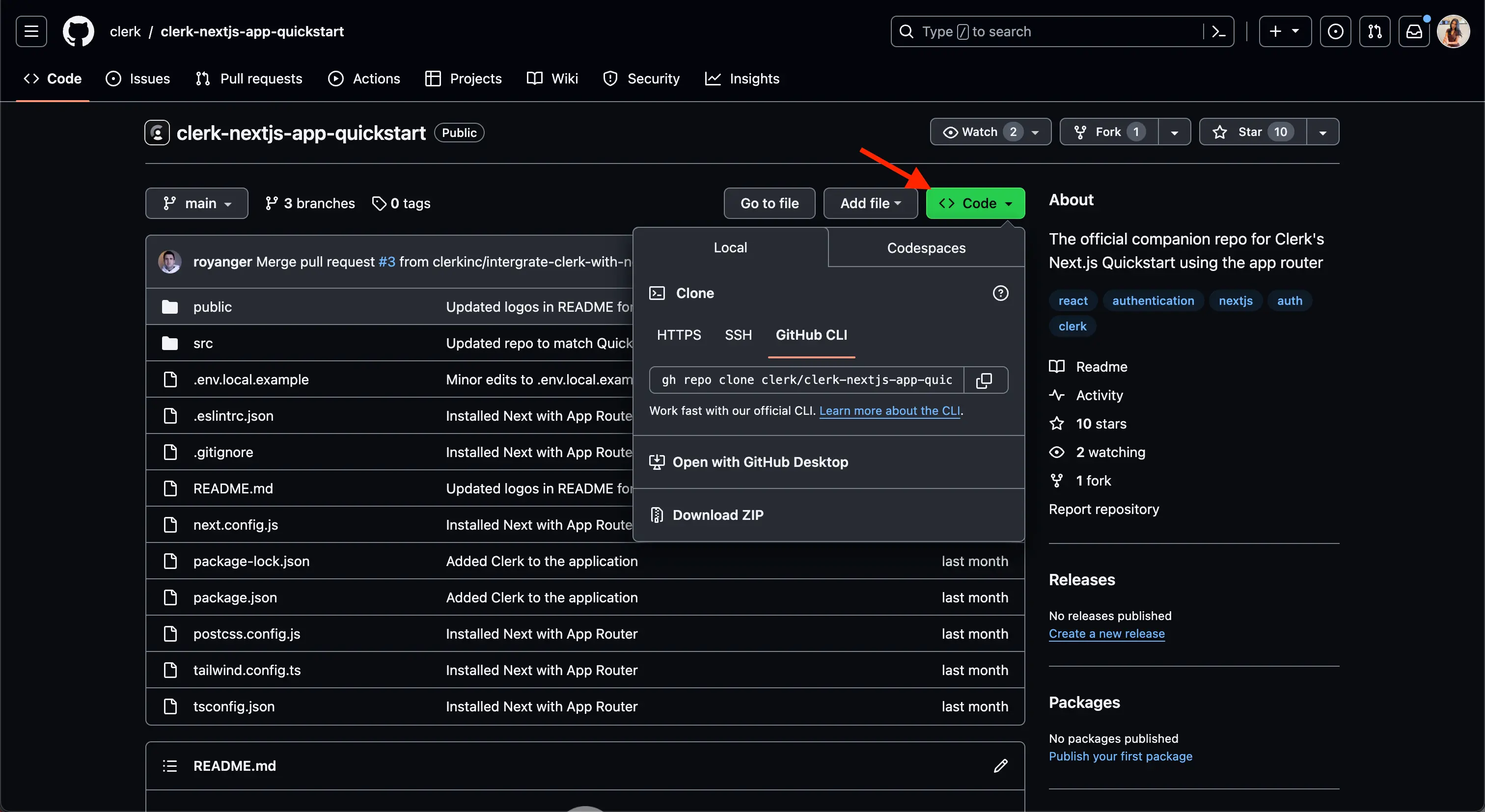Open the GitHub homepage logo
The width and height of the screenshot is (1485, 812).
(x=79, y=31)
